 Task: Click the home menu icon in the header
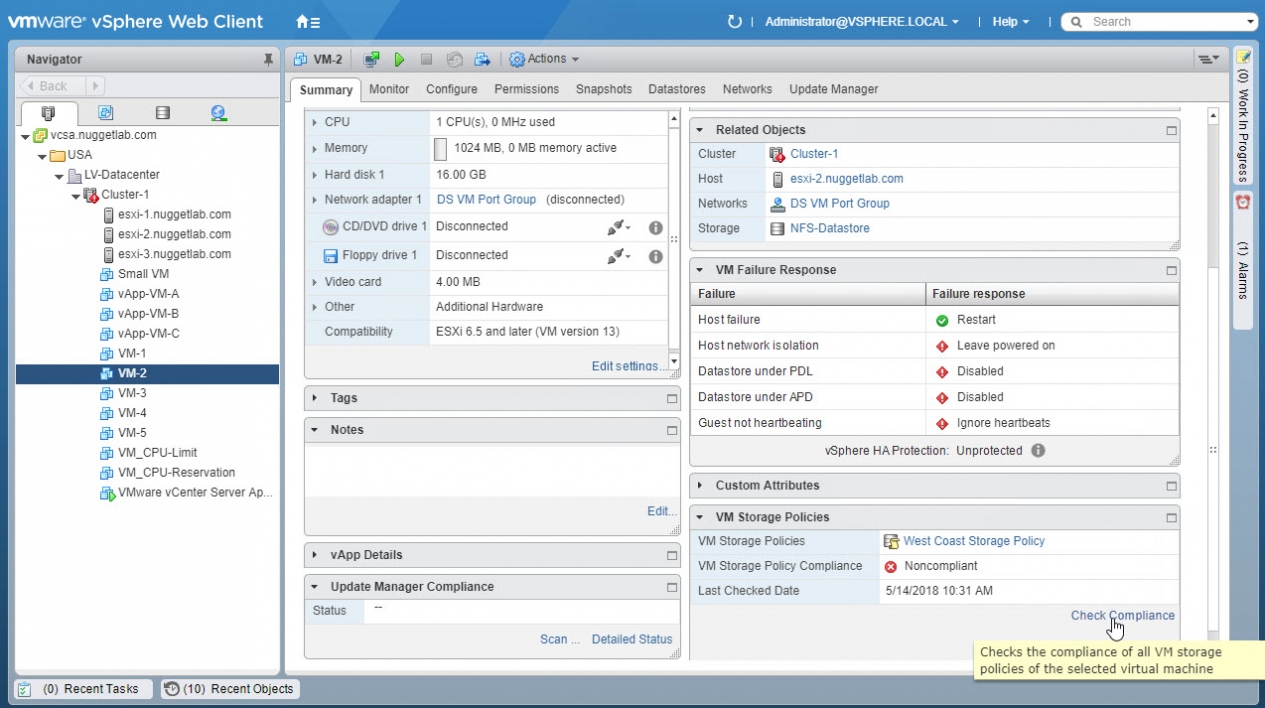tap(307, 22)
